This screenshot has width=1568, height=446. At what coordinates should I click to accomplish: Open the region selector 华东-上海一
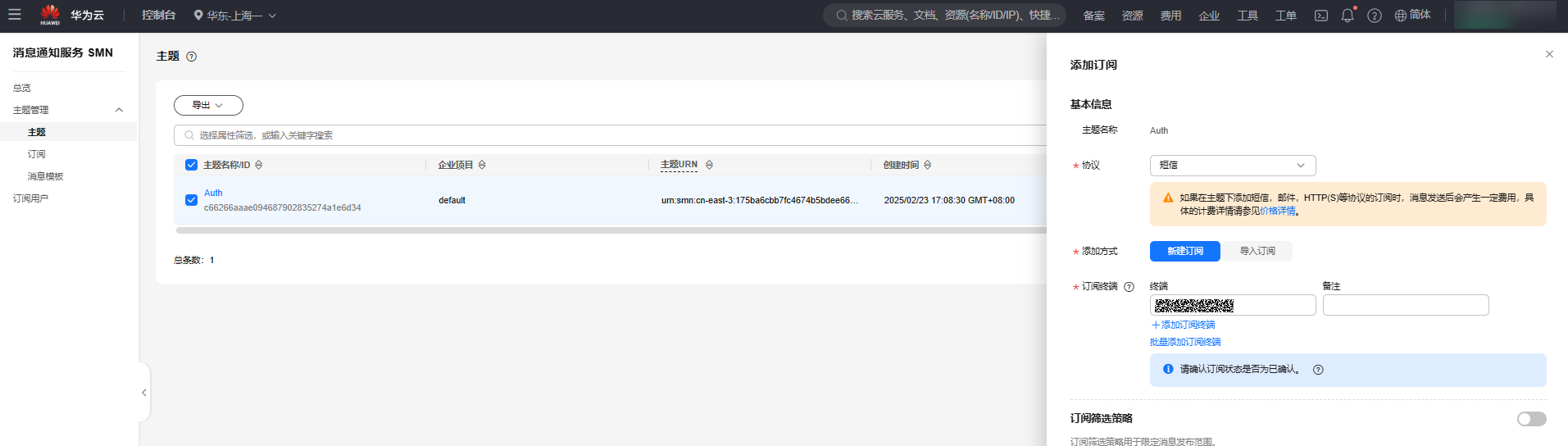[235, 16]
